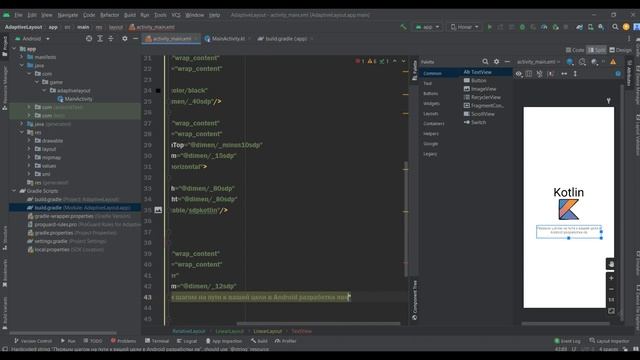
Task: Select the Widgets palette category
Action: pos(431,104)
